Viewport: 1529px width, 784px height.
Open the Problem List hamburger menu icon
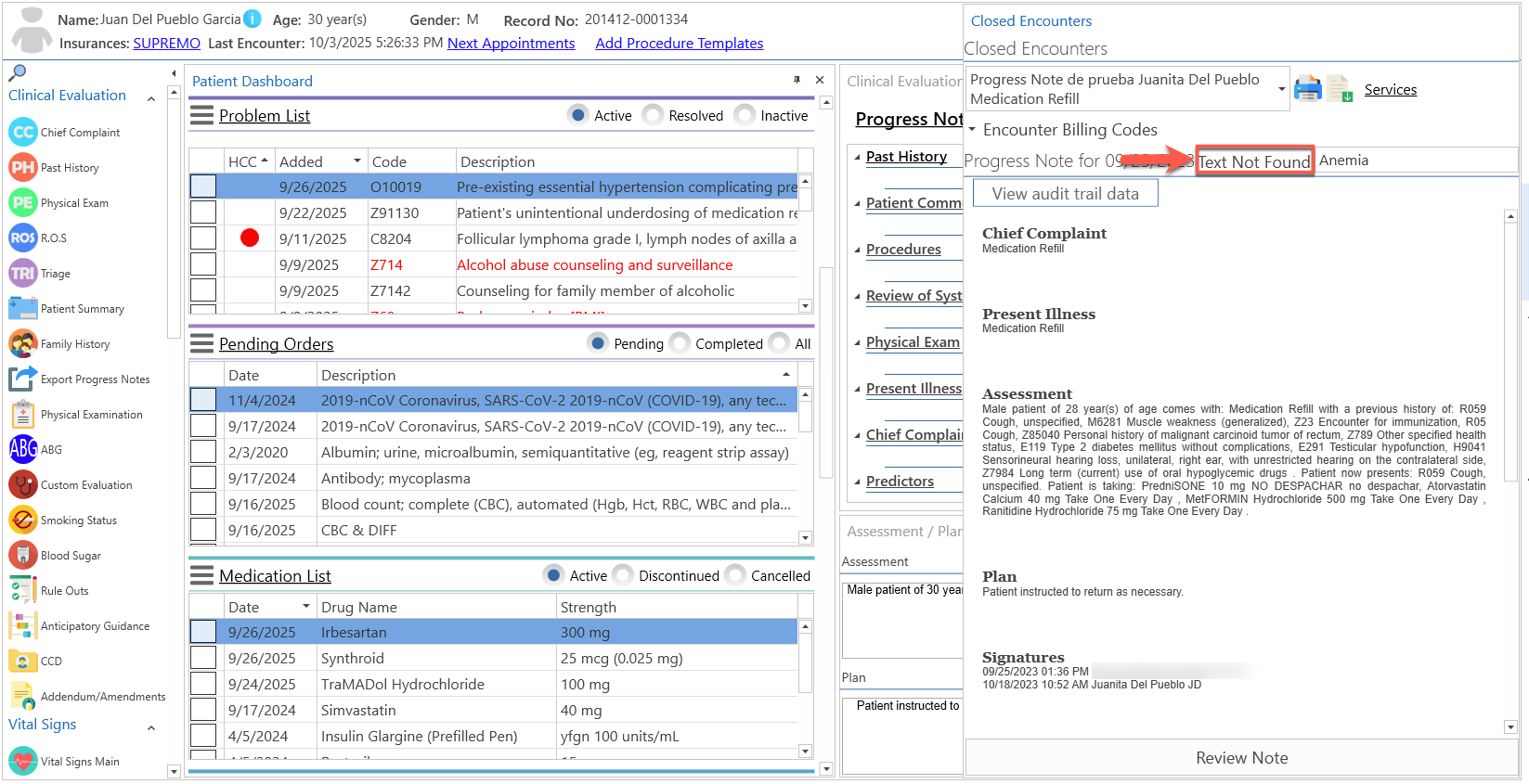201,116
